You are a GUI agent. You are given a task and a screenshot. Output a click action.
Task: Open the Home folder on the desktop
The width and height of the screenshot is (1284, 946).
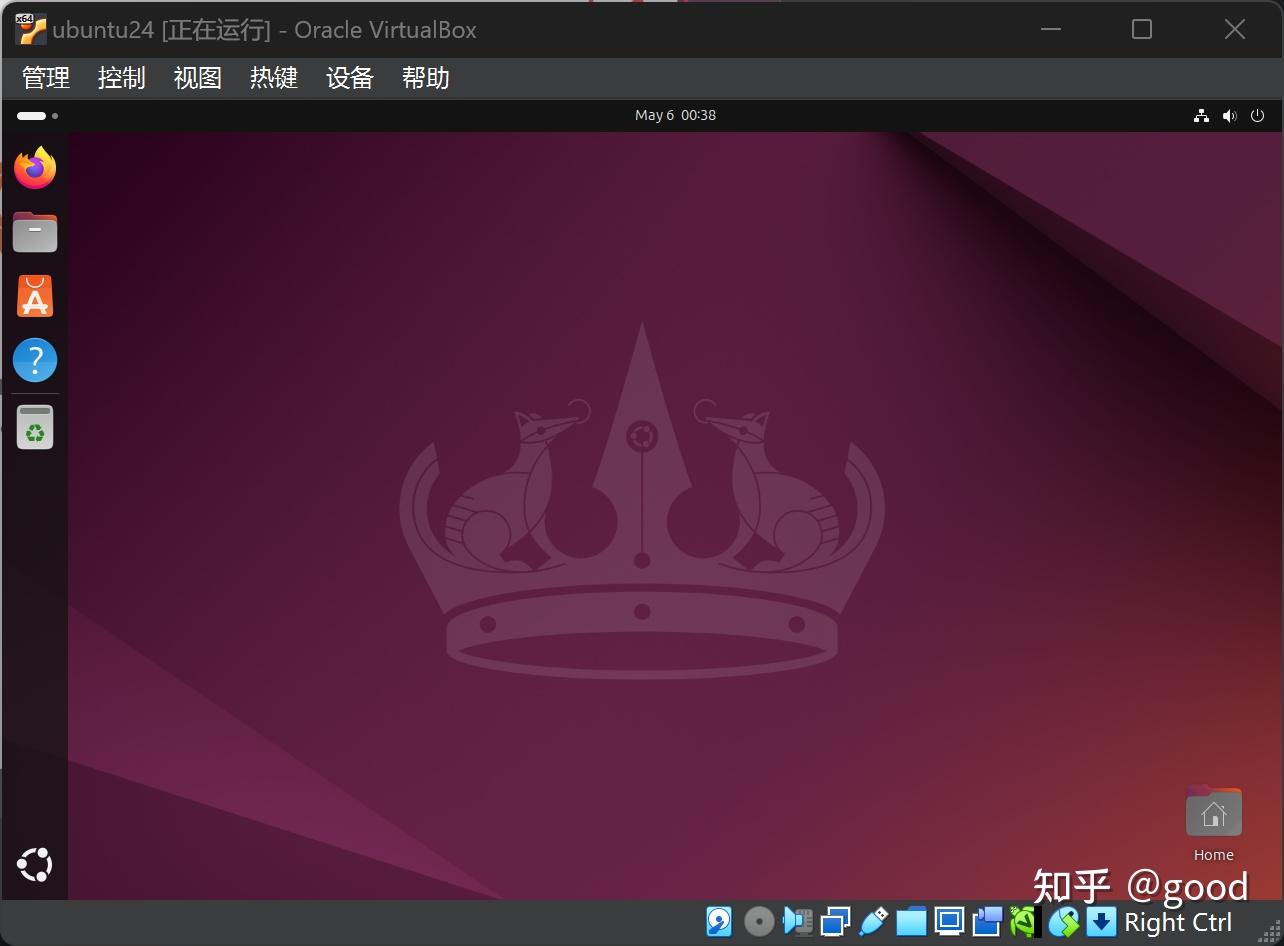tap(1213, 812)
